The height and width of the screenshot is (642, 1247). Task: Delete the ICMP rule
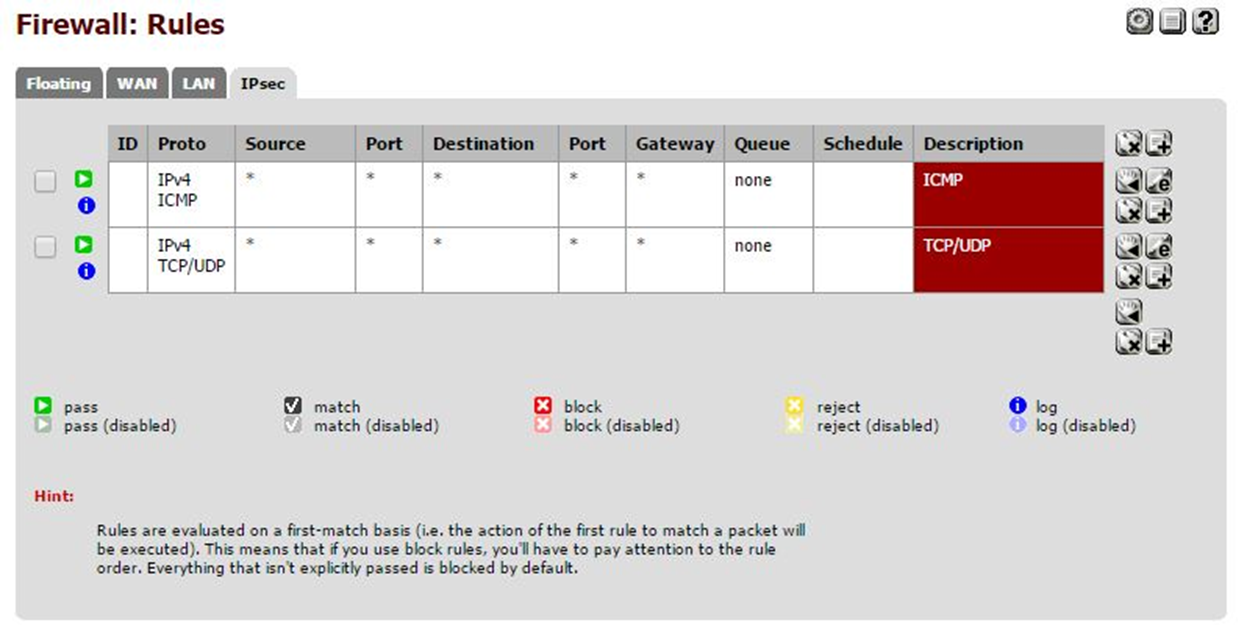(x=1129, y=210)
